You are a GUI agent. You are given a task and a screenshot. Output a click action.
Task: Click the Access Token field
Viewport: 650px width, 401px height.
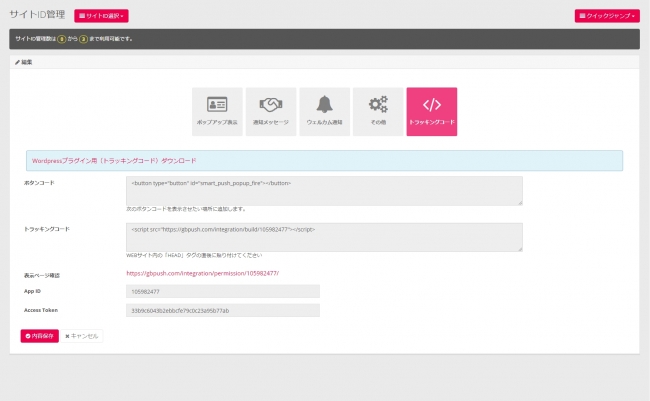click(222, 310)
